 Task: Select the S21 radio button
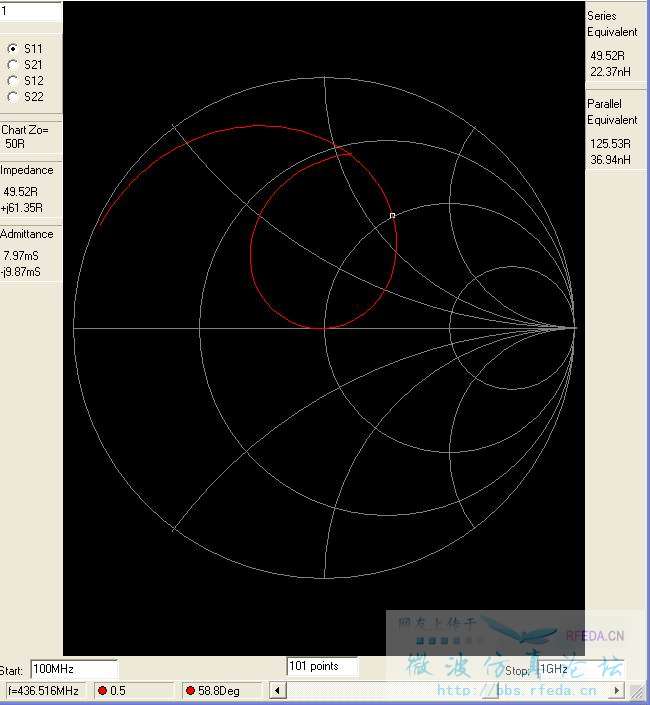[x=13, y=64]
